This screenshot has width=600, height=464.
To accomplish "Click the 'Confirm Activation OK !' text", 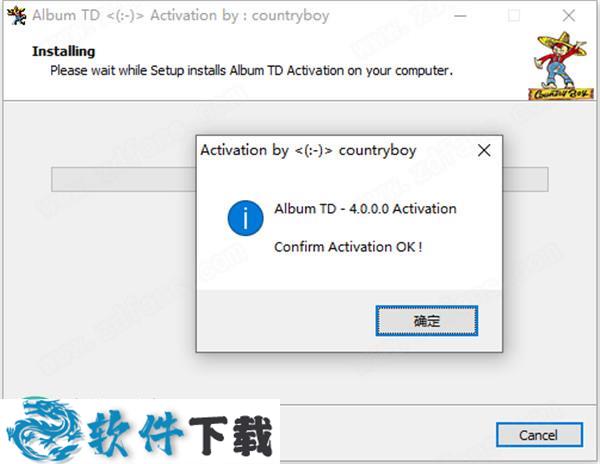I will point(348,247).
